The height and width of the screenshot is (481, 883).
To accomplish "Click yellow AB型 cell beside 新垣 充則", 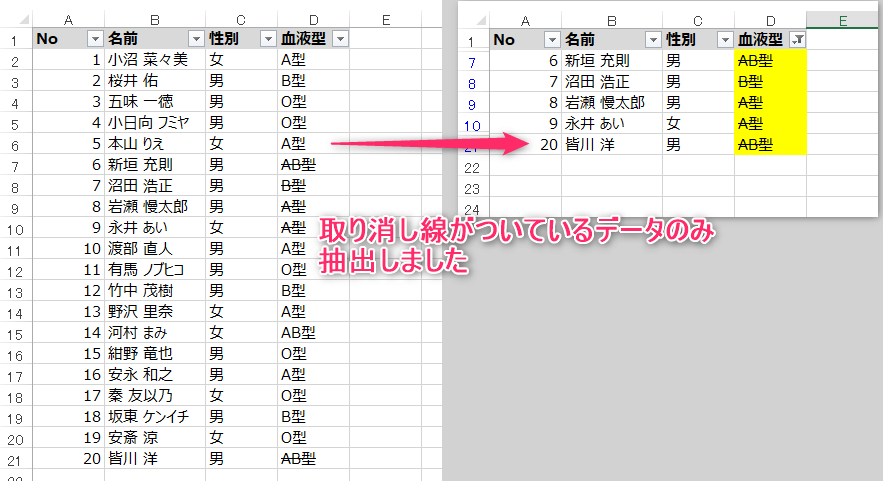I will [x=769, y=61].
